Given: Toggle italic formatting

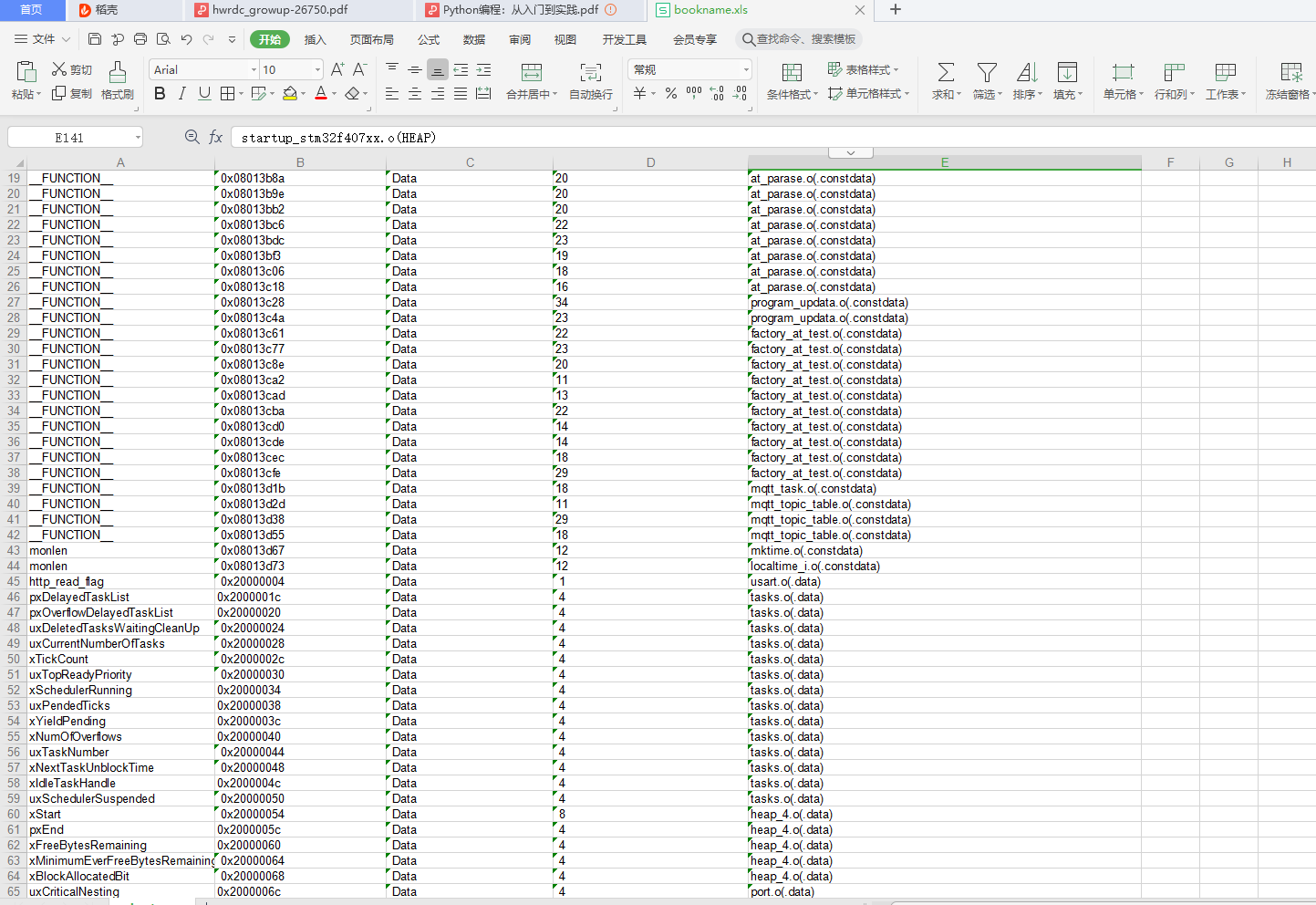Looking at the screenshot, I should (182, 93).
